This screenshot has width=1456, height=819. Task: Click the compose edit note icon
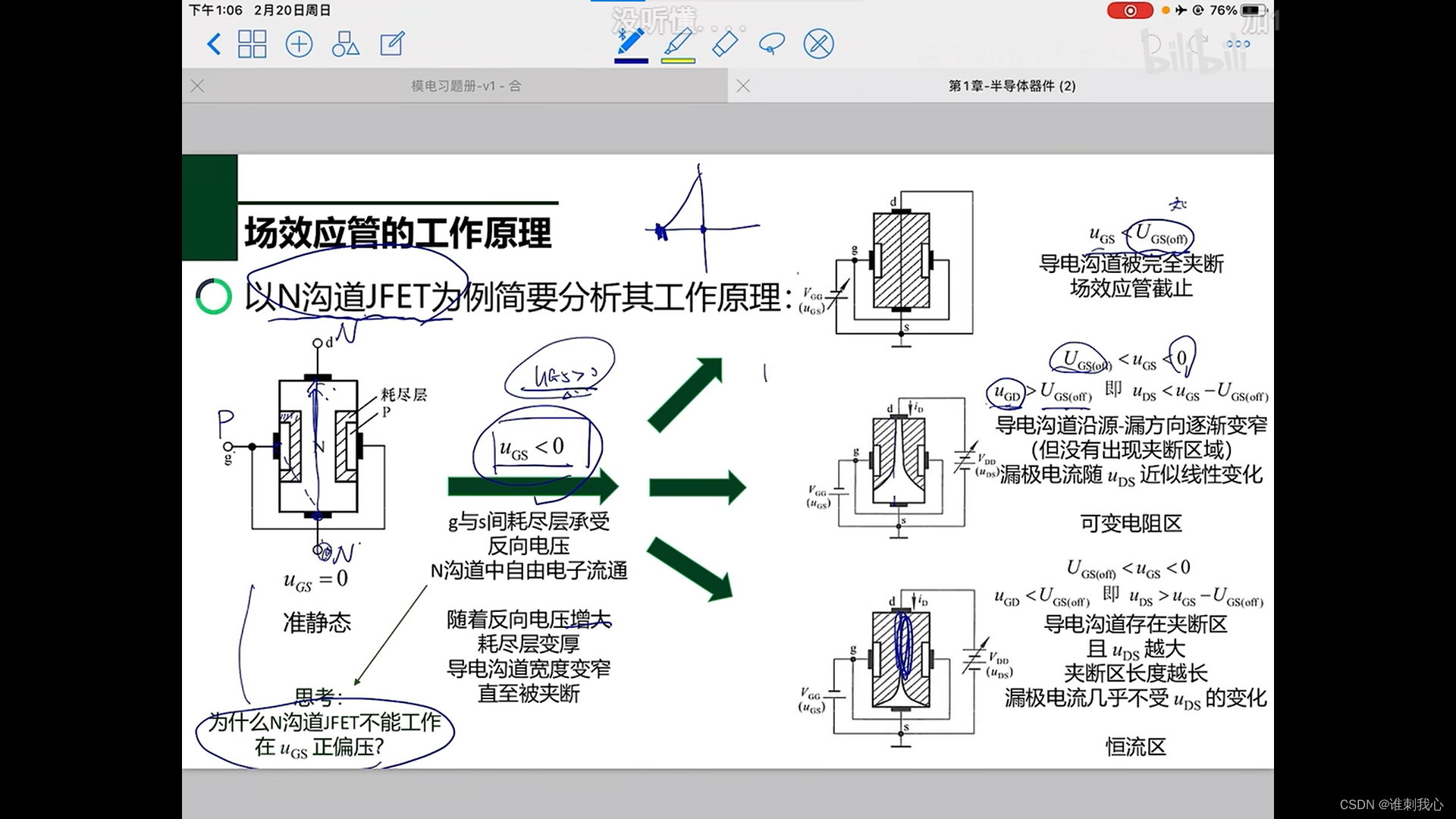click(392, 44)
